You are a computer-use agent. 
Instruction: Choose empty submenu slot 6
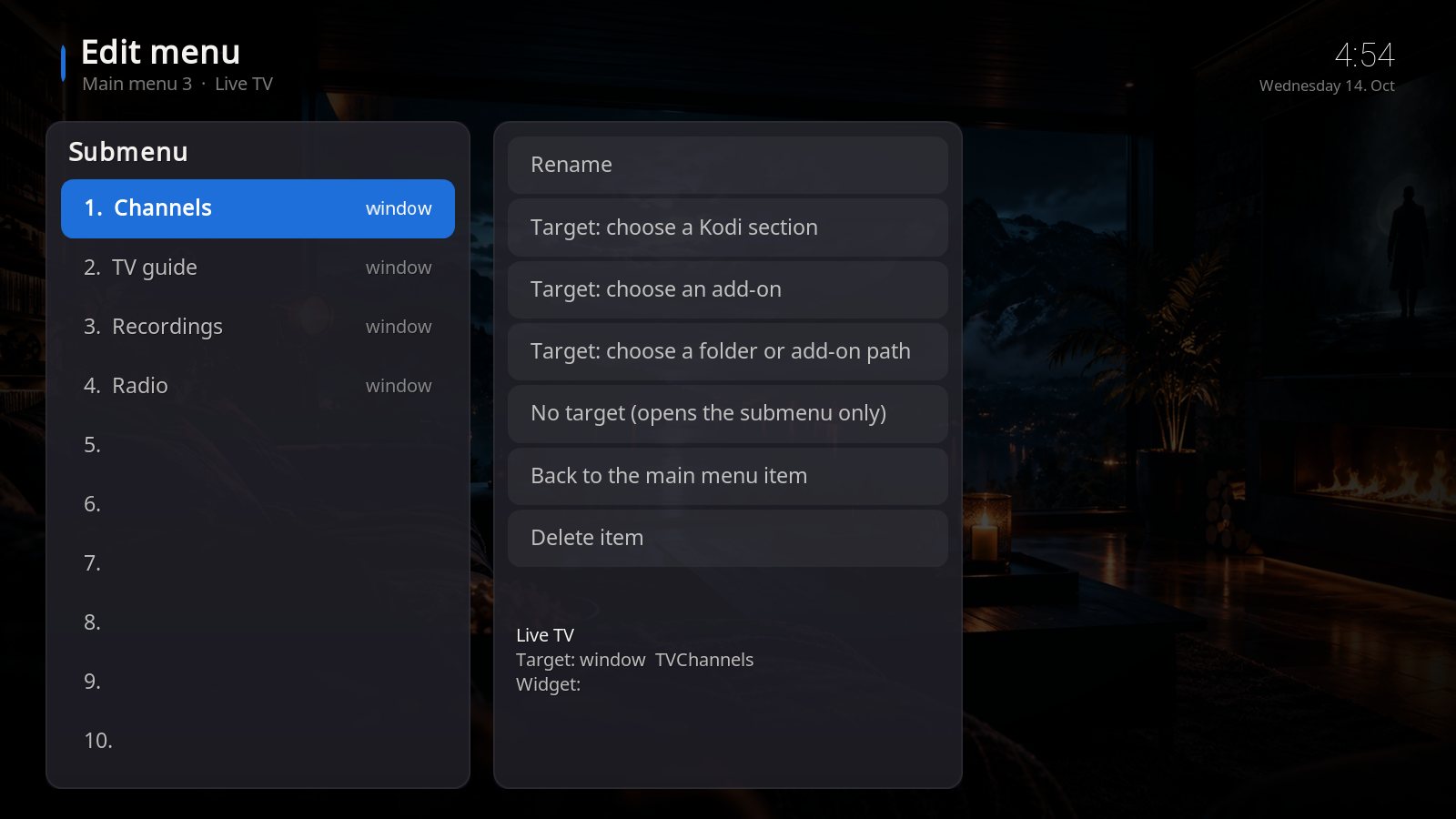pos(258,504)
